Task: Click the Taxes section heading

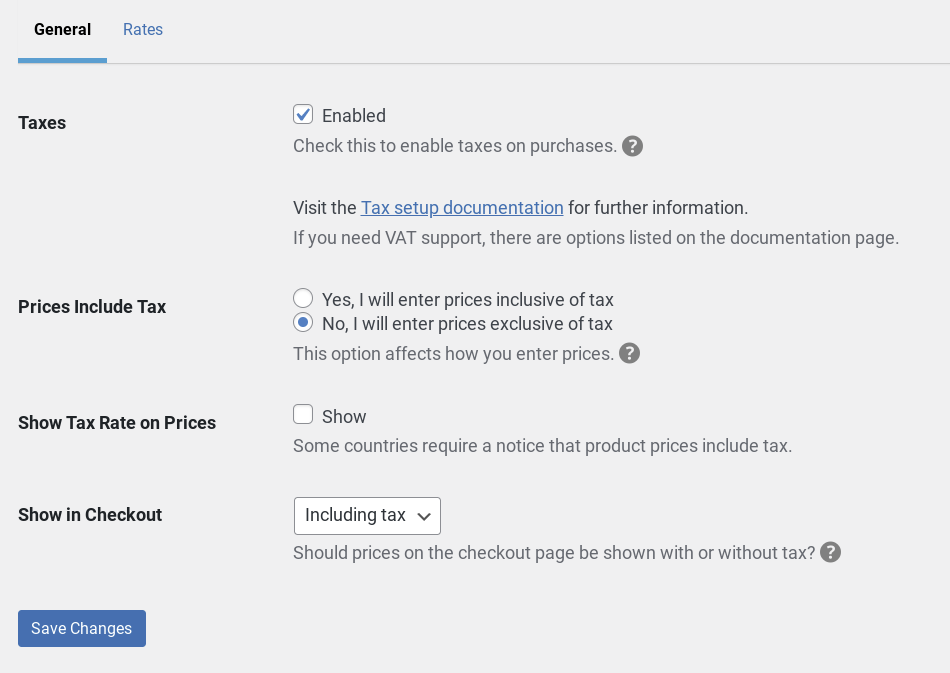Action: click(x=42, y=123)
